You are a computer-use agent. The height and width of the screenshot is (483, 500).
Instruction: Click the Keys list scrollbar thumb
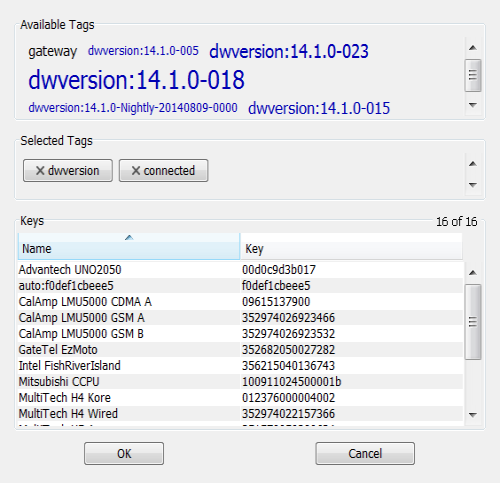(473, 322)
